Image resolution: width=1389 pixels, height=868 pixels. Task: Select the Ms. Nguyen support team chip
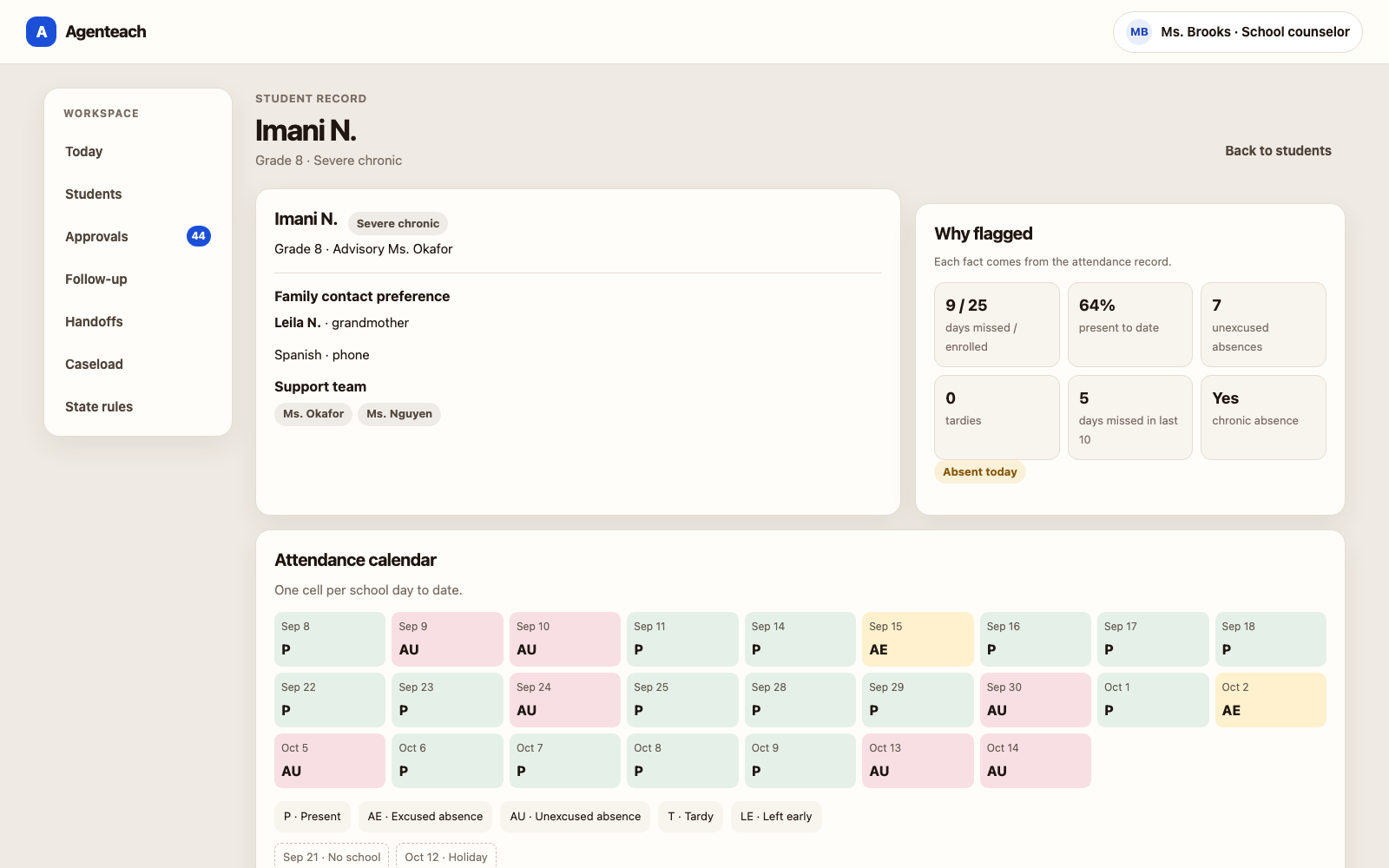pyautogui.click(x=399, y=414)
